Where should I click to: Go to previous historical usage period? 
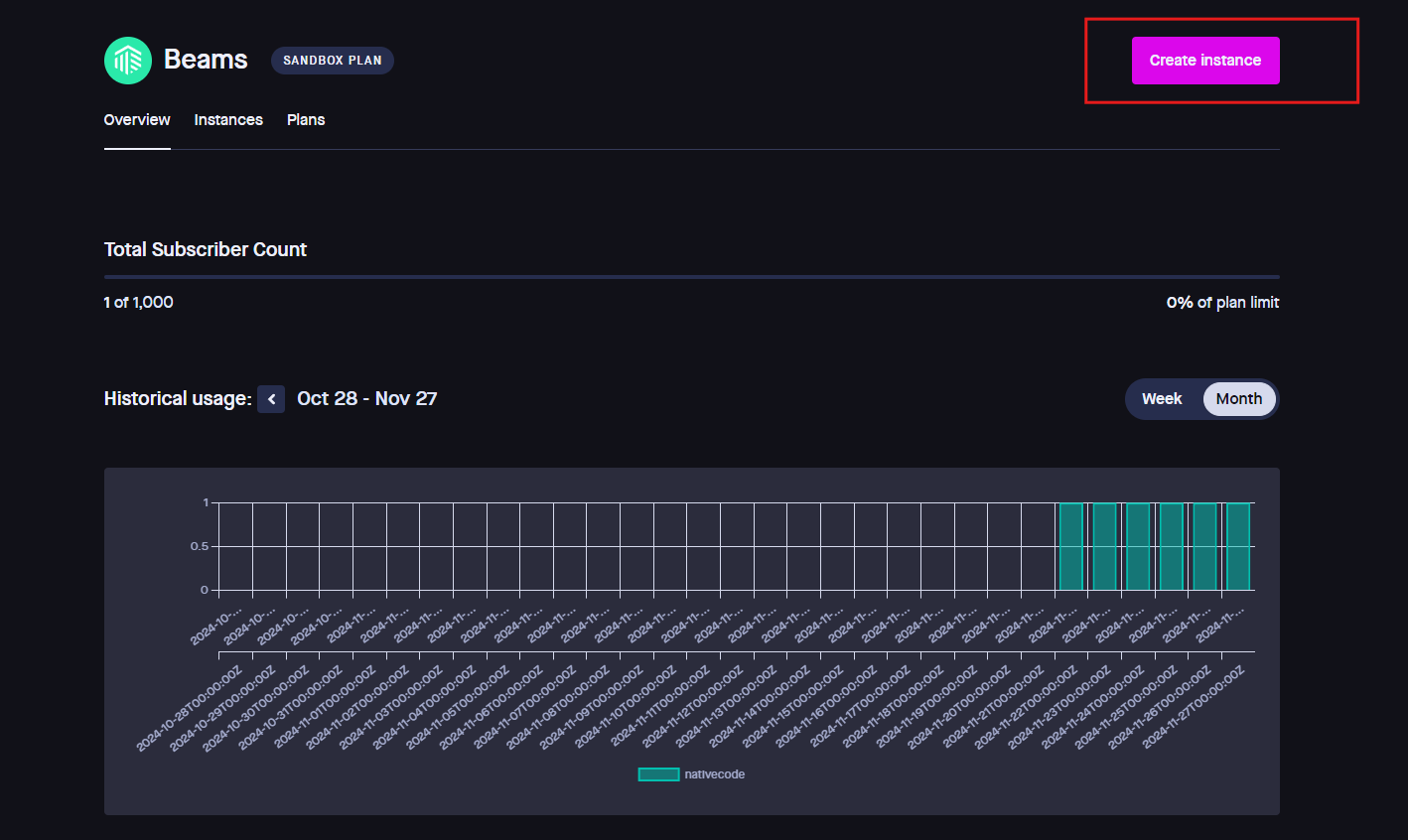pos(271,399)
